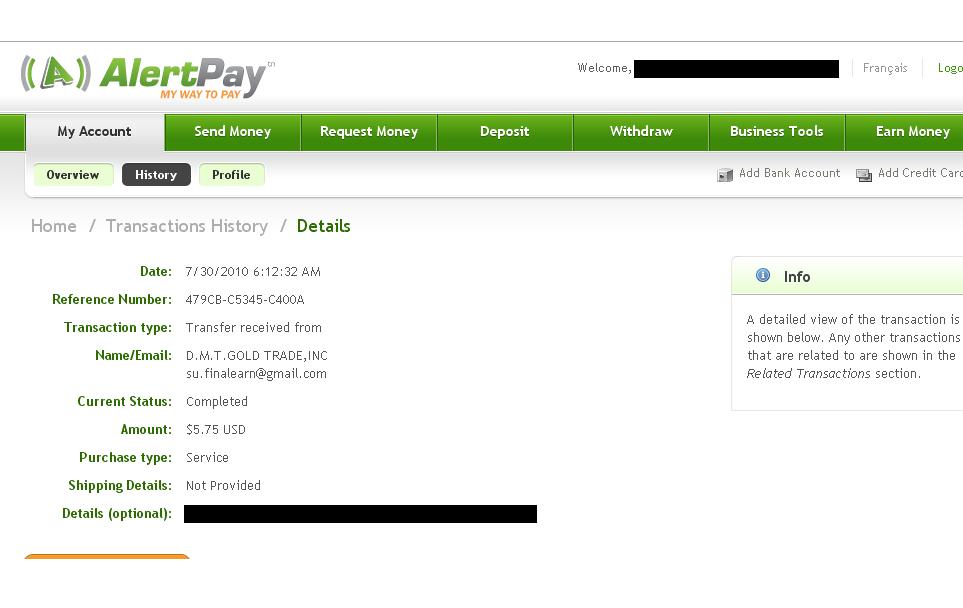This screenshot has height=608, width=963.
Task: Select the Deposit tab
Action: (x=505, y=131)
